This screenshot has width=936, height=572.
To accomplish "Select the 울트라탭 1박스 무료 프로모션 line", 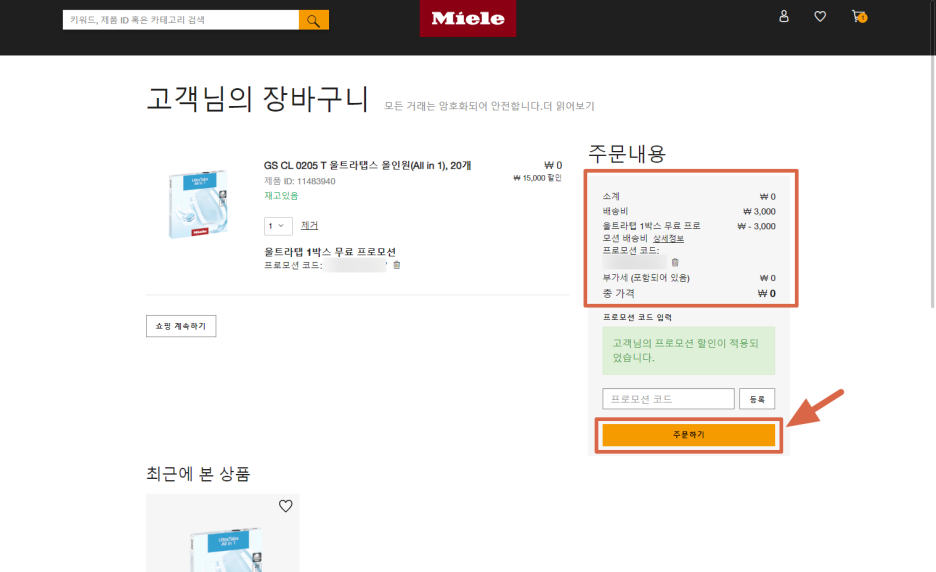I will 330,252.
